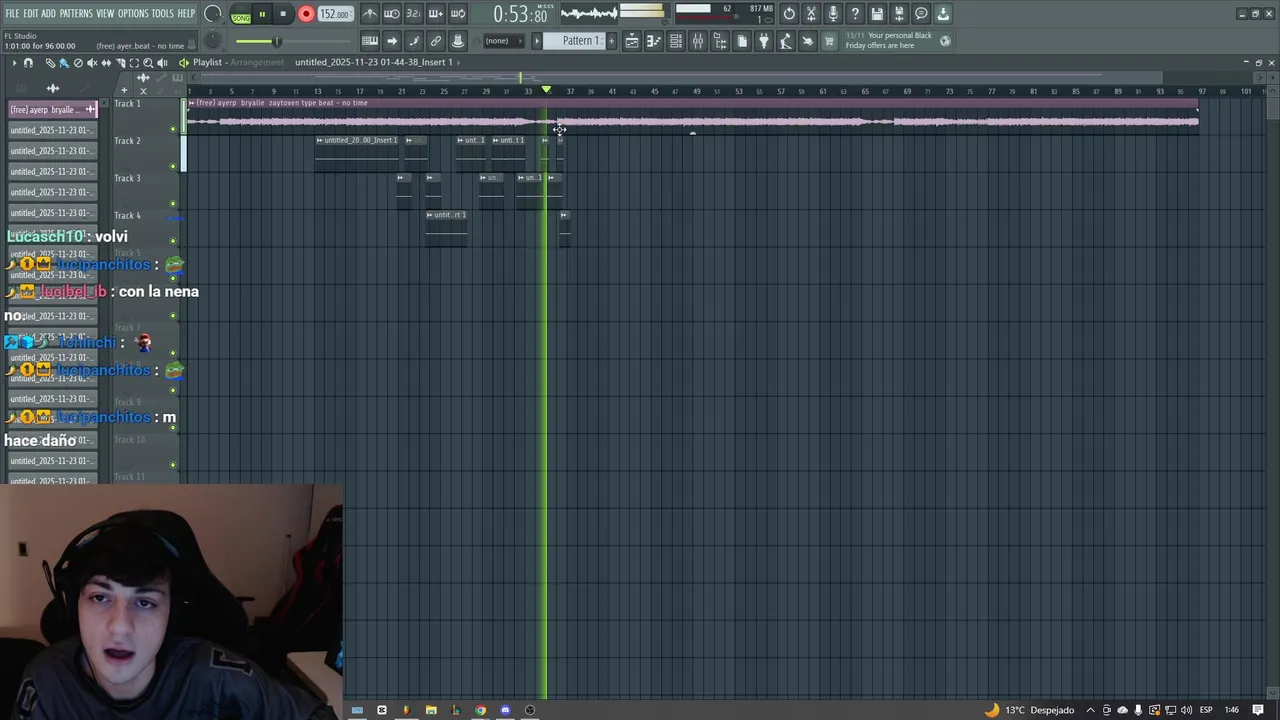1280x720 pixels.
Task: Open the audio editor scissors icon
Action: tap(811, 14)
